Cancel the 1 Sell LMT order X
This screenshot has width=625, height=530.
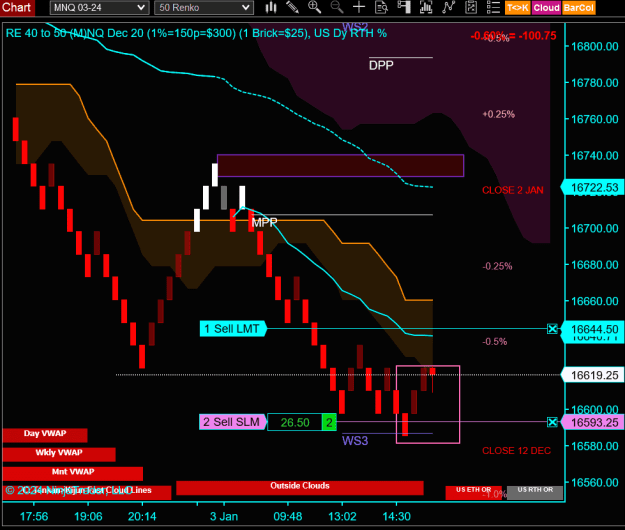point(552,329)
